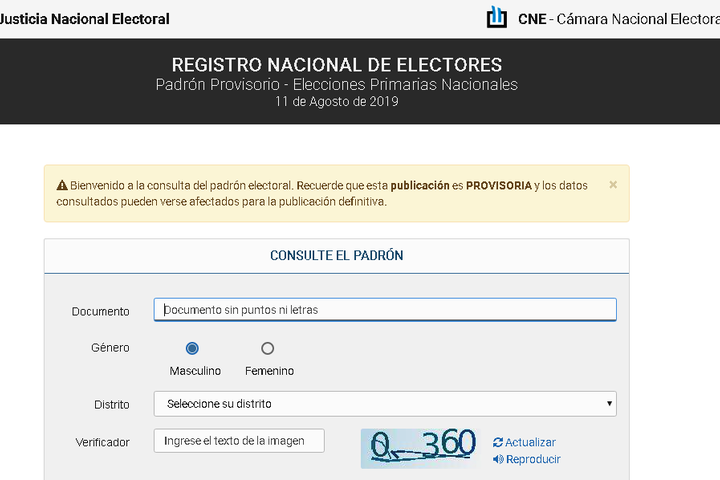Click the Actualizar refresh icon
The height and width of the screenshot is (480, 720).
pos(498,442)
